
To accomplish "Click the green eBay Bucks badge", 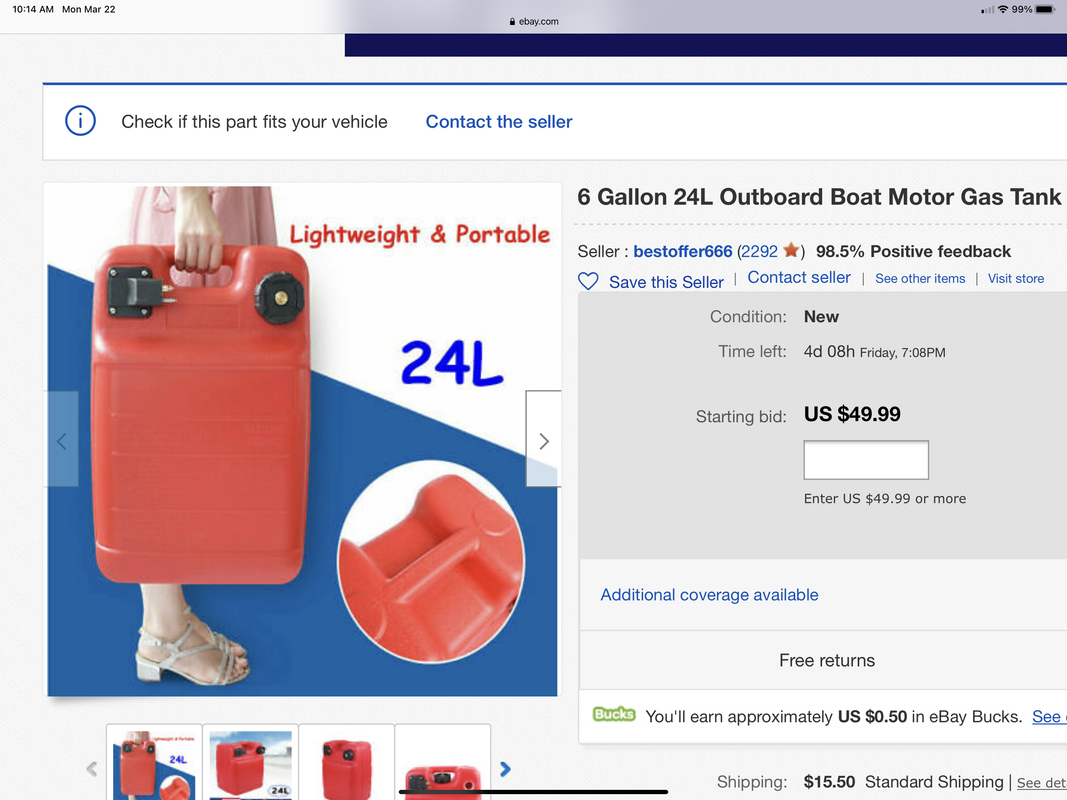I will point(614,714).
